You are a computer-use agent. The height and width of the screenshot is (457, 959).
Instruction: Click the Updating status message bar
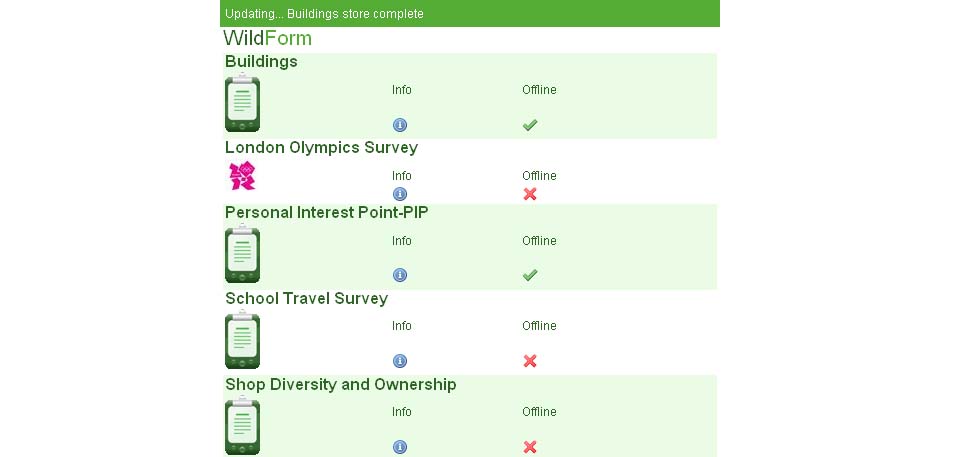pyautogui.click(x=470, y=13)
